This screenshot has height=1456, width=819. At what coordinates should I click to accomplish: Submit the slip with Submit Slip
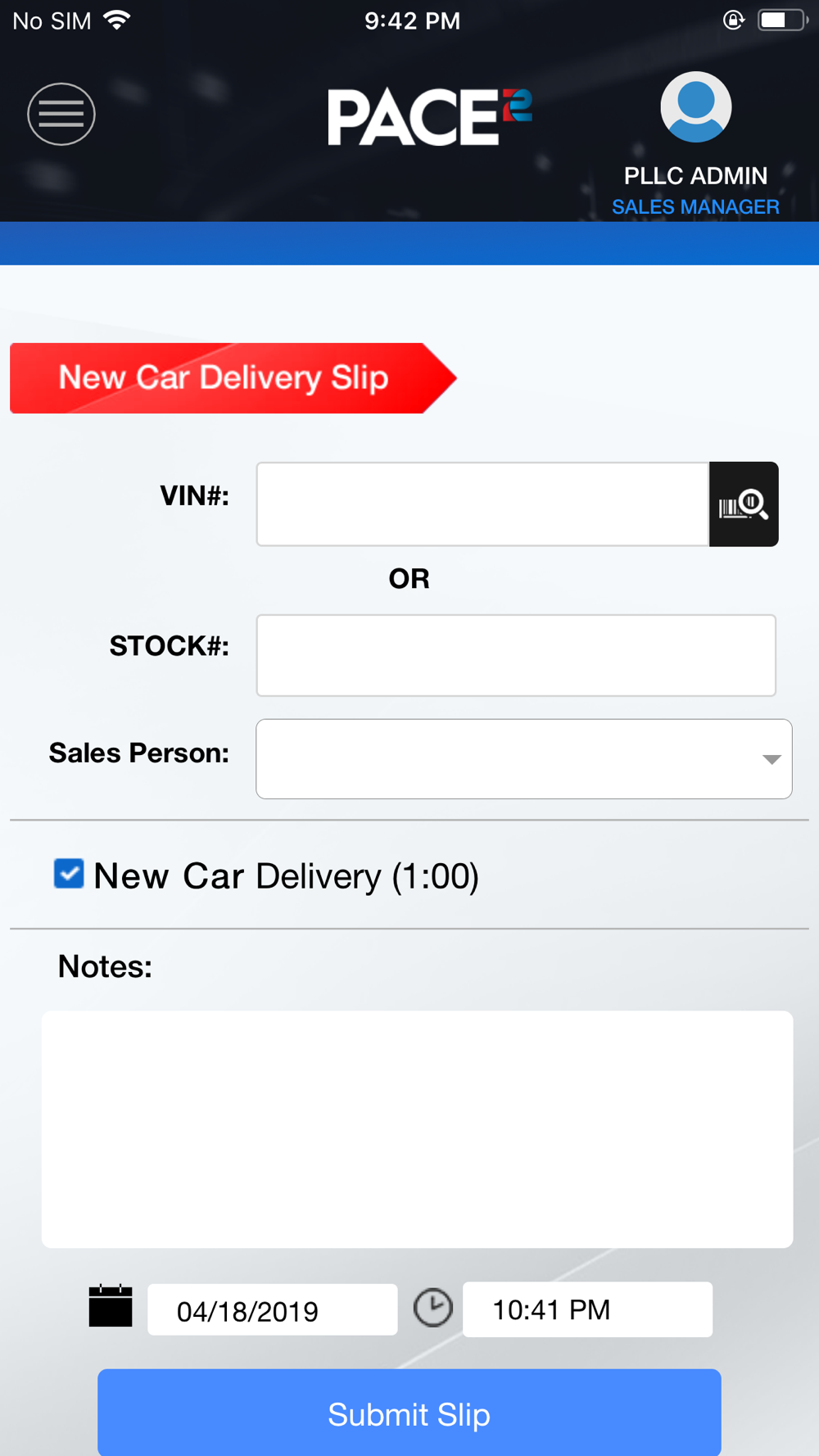pyautogui.click(x=409, y=1413)
